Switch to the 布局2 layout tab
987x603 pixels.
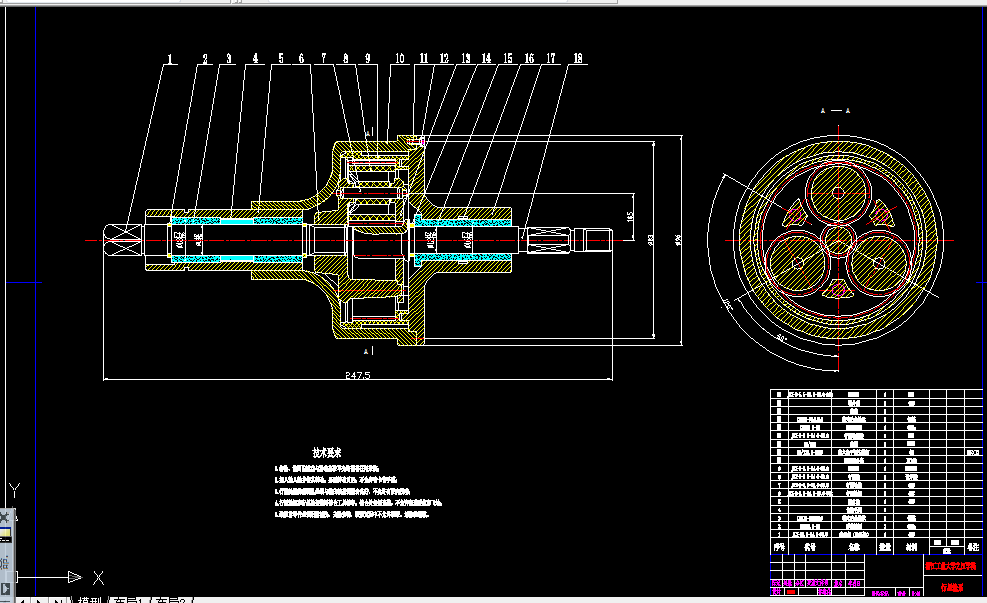[171, 600]
